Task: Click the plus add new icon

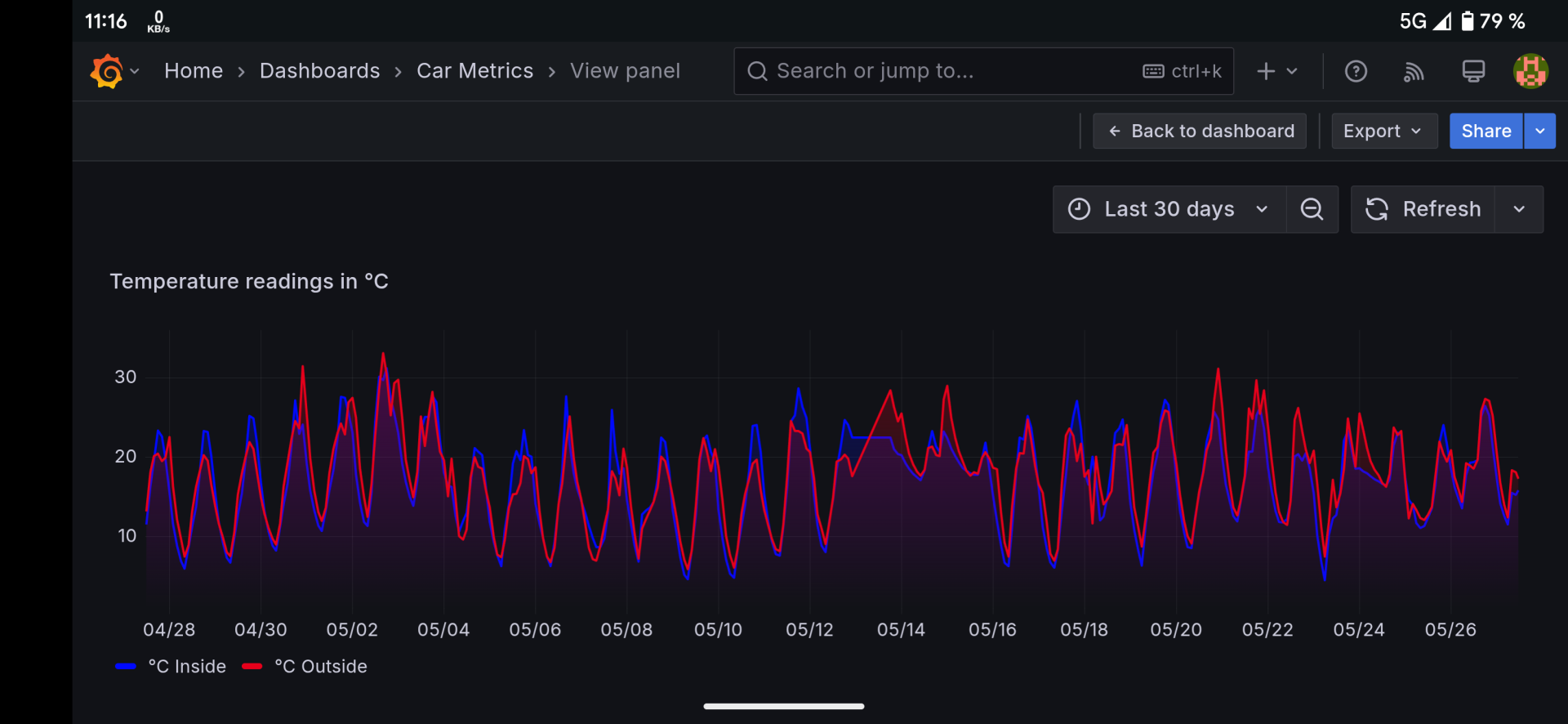Action: click(1266, 72)
